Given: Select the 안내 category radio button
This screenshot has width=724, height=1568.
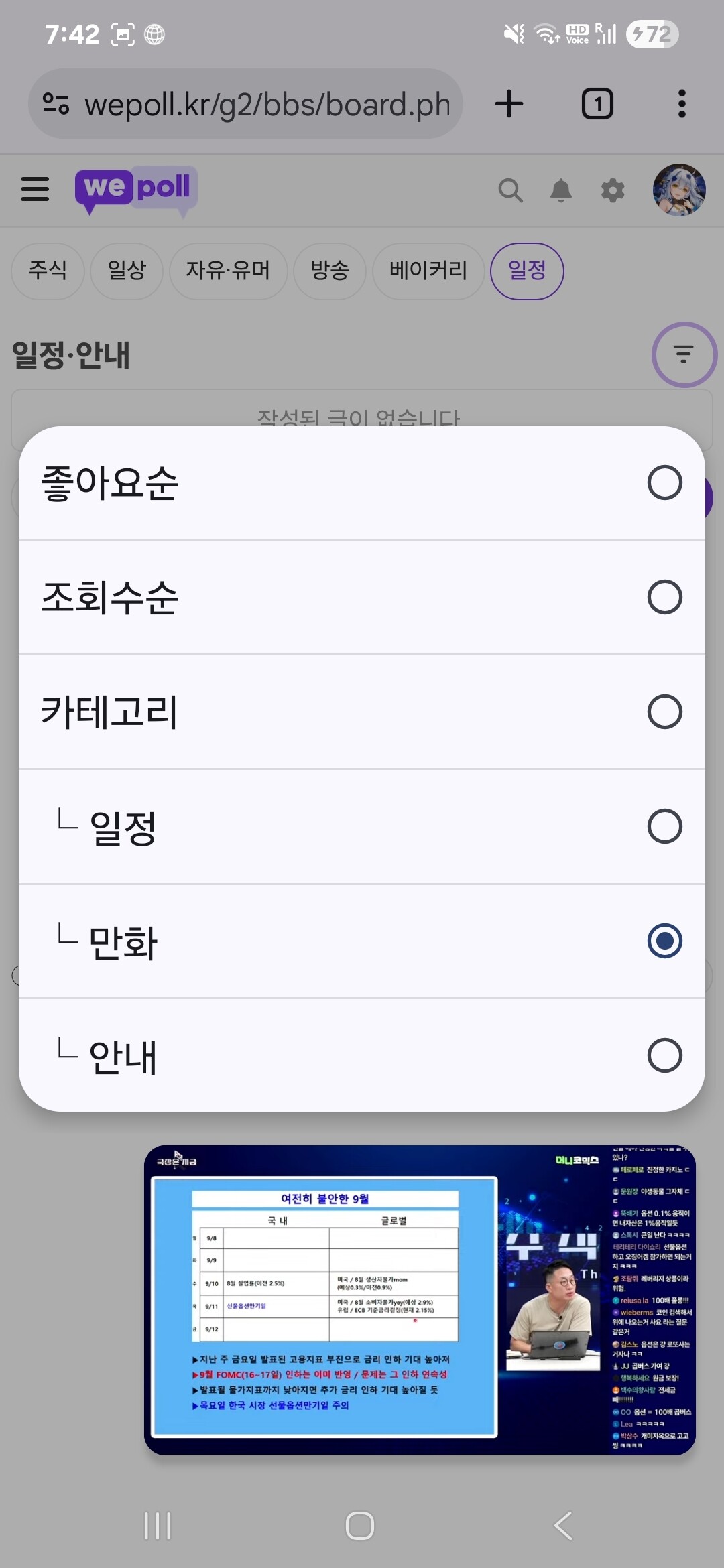Looking at the screenshot, I should pos(664,1055).
